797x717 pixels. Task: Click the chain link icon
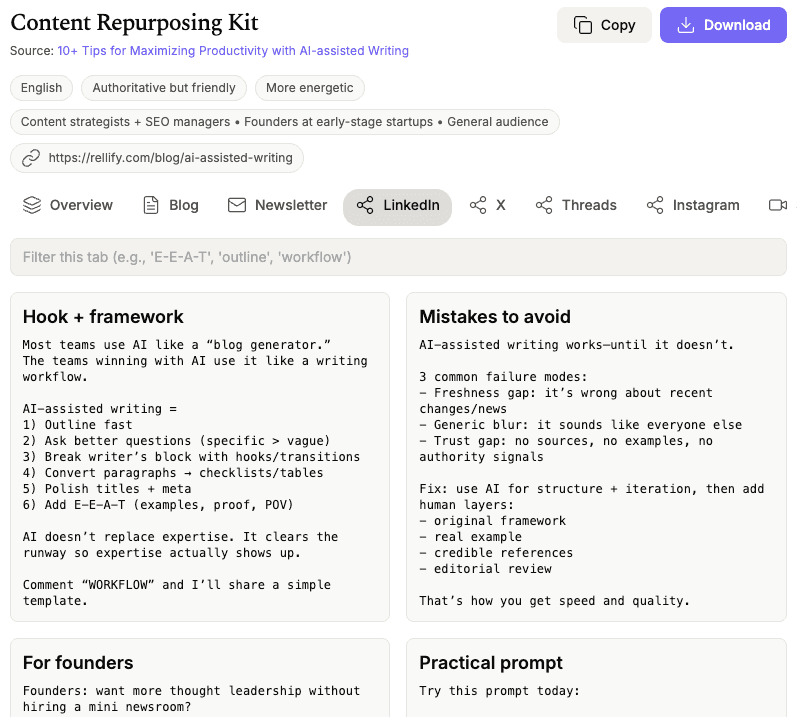[31, 158]
